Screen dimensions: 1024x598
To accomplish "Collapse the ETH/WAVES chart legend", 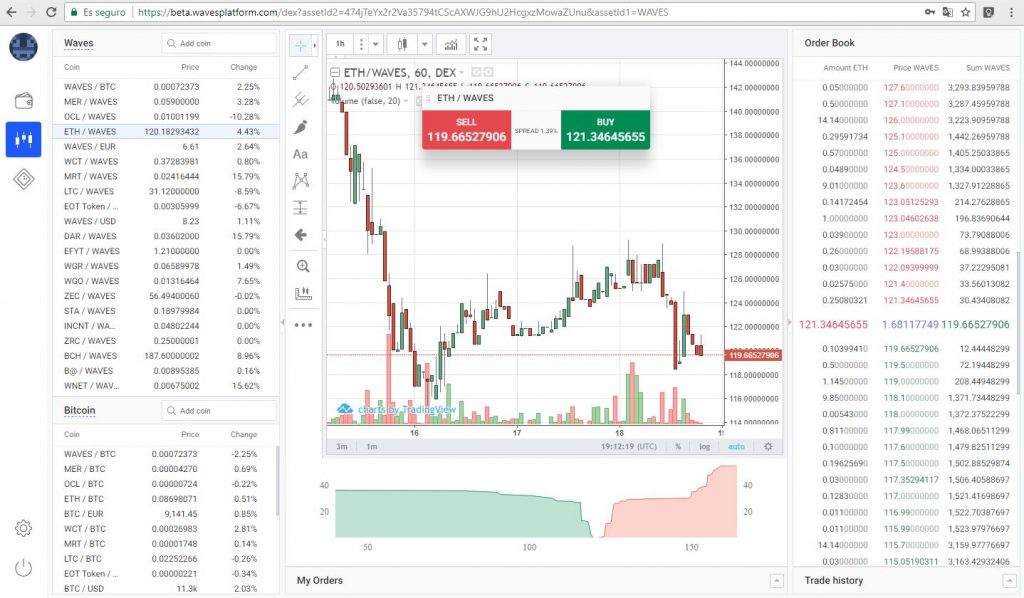I will [x=335, y=72].
